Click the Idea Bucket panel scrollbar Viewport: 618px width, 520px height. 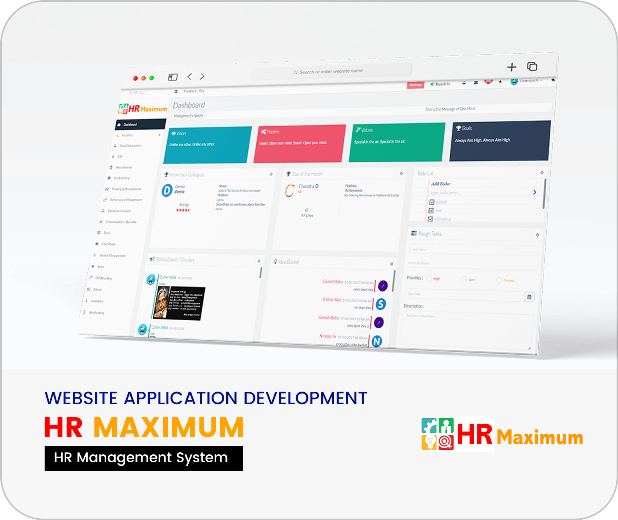394,281
